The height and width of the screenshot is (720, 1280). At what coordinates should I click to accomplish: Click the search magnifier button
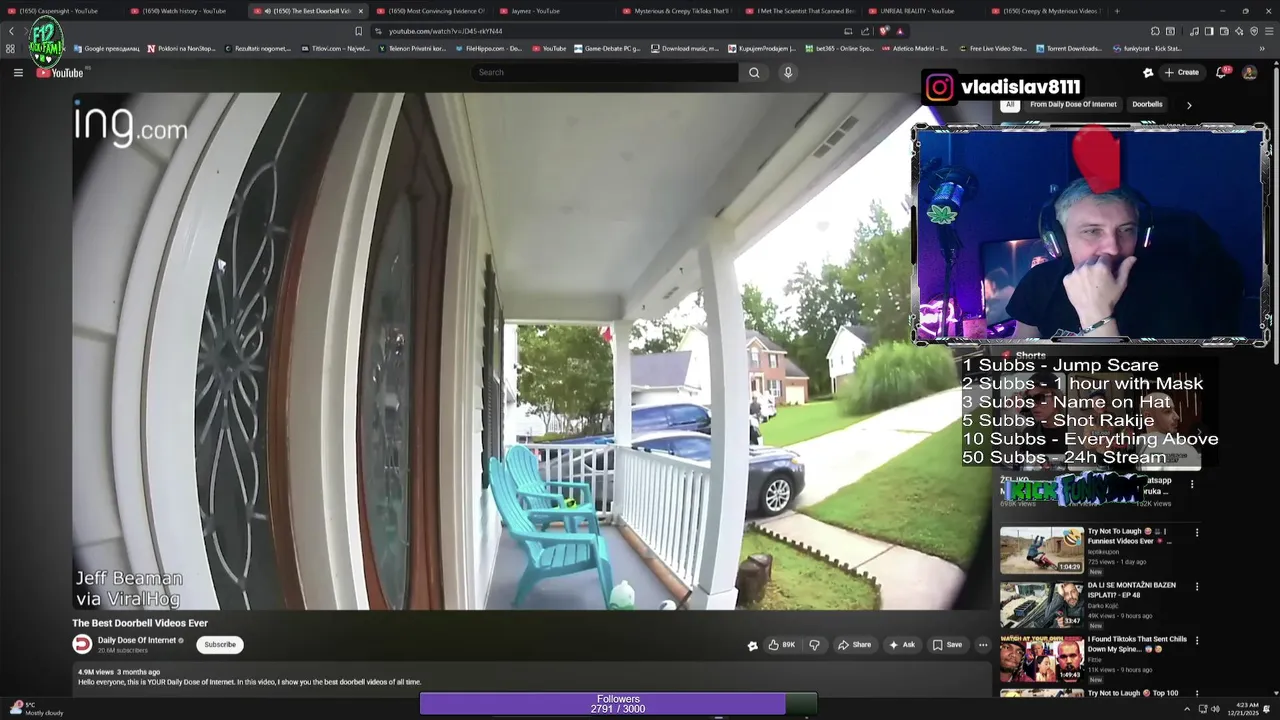[x=754, y=72]
